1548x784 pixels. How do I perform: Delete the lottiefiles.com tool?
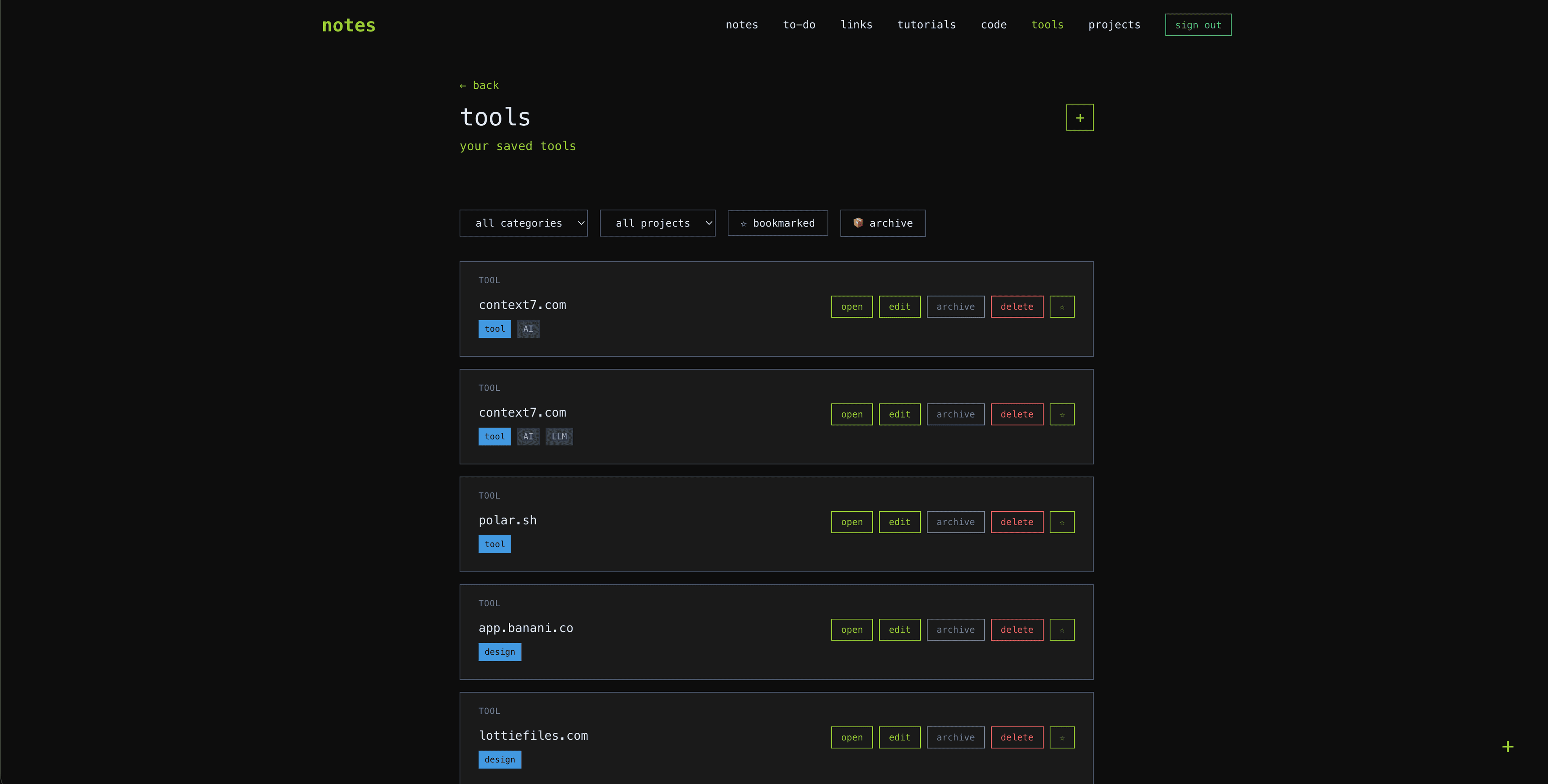tap(1016, 737)
